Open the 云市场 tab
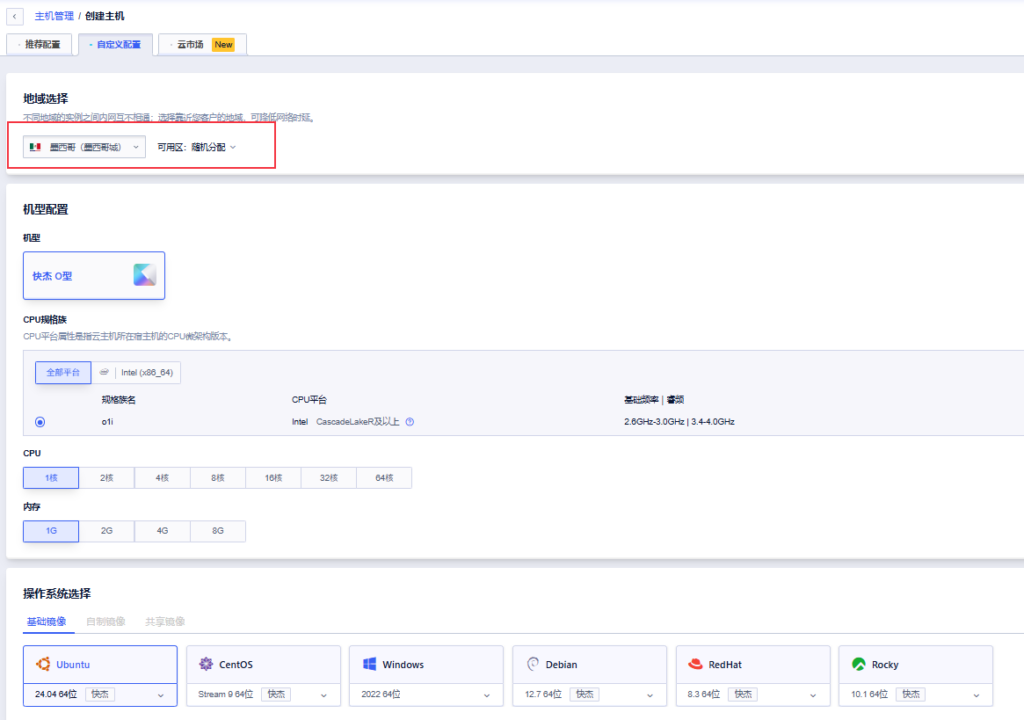Image resolution: width=1024 pixels, height=720 pixels. (202, 44)
